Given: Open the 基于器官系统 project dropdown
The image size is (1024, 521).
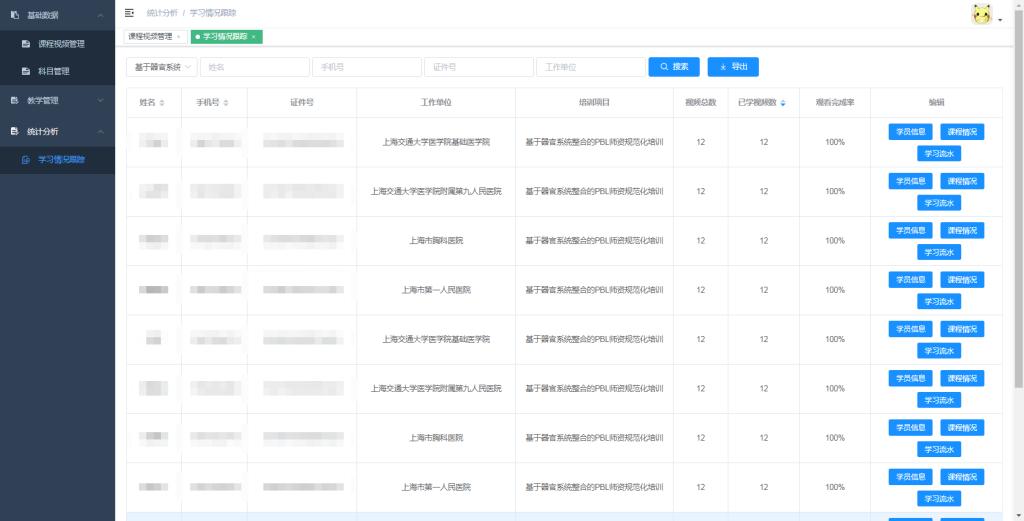Looking at the screenshot, I should click(162, 67).
